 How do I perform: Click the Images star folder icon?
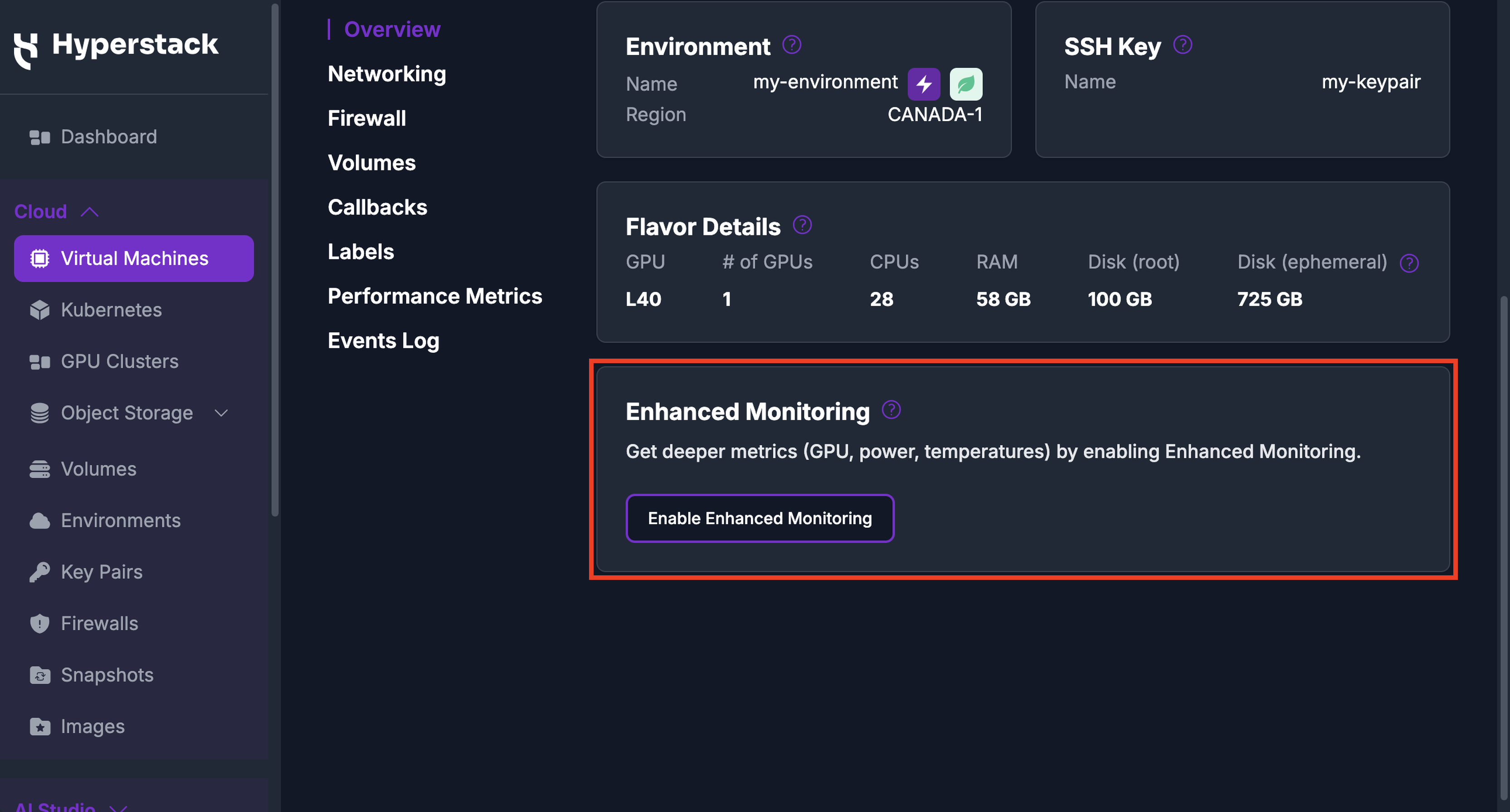pos(40,727)
